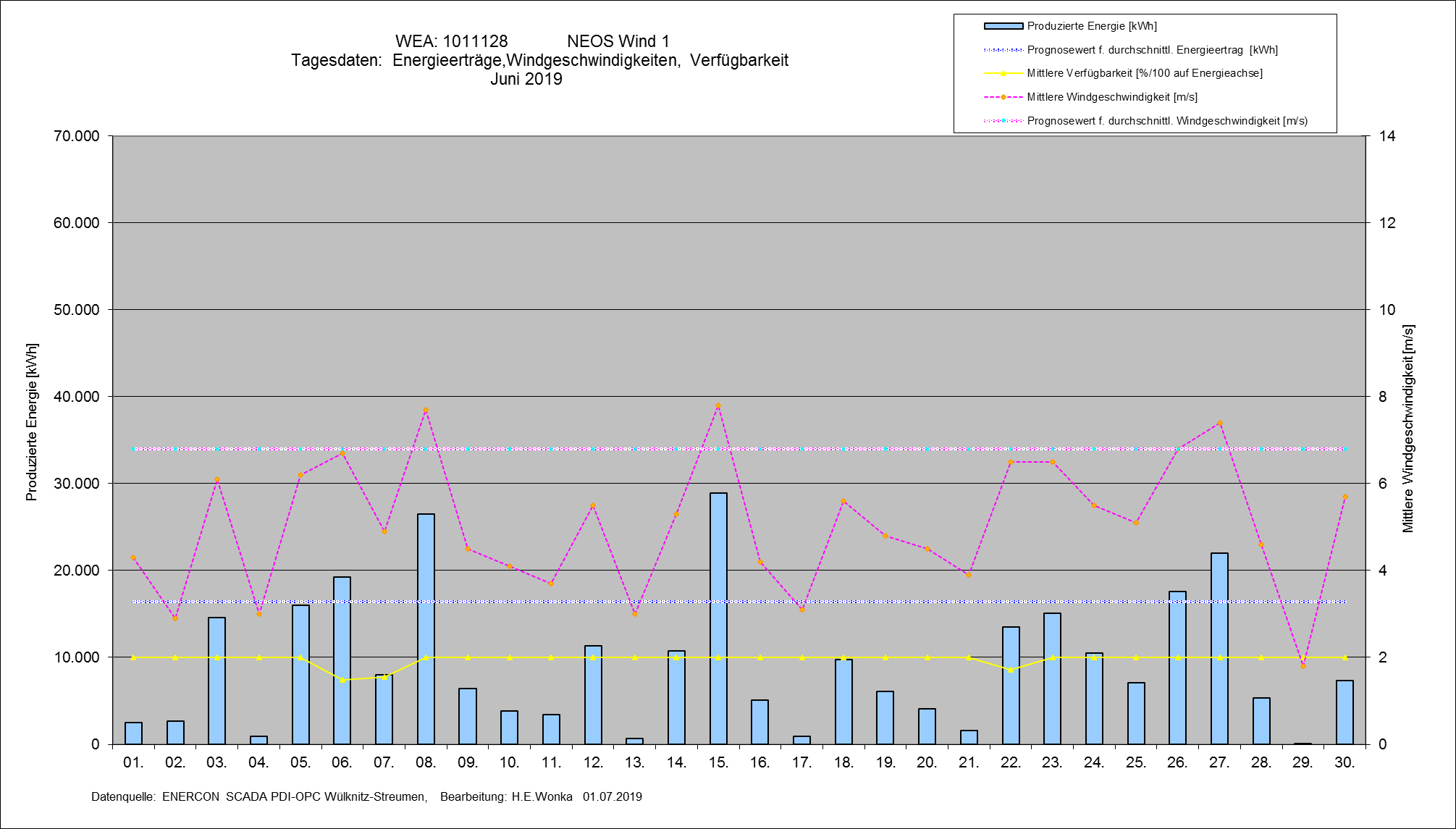Click the Prognosewert Energieertrag legend entry

click(1152, 50)
